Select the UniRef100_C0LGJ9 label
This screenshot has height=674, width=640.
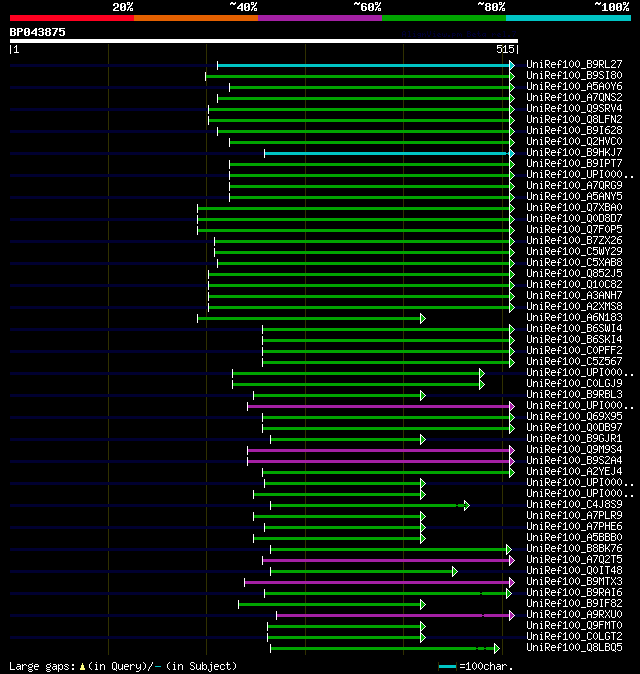(x=574, y=383)
